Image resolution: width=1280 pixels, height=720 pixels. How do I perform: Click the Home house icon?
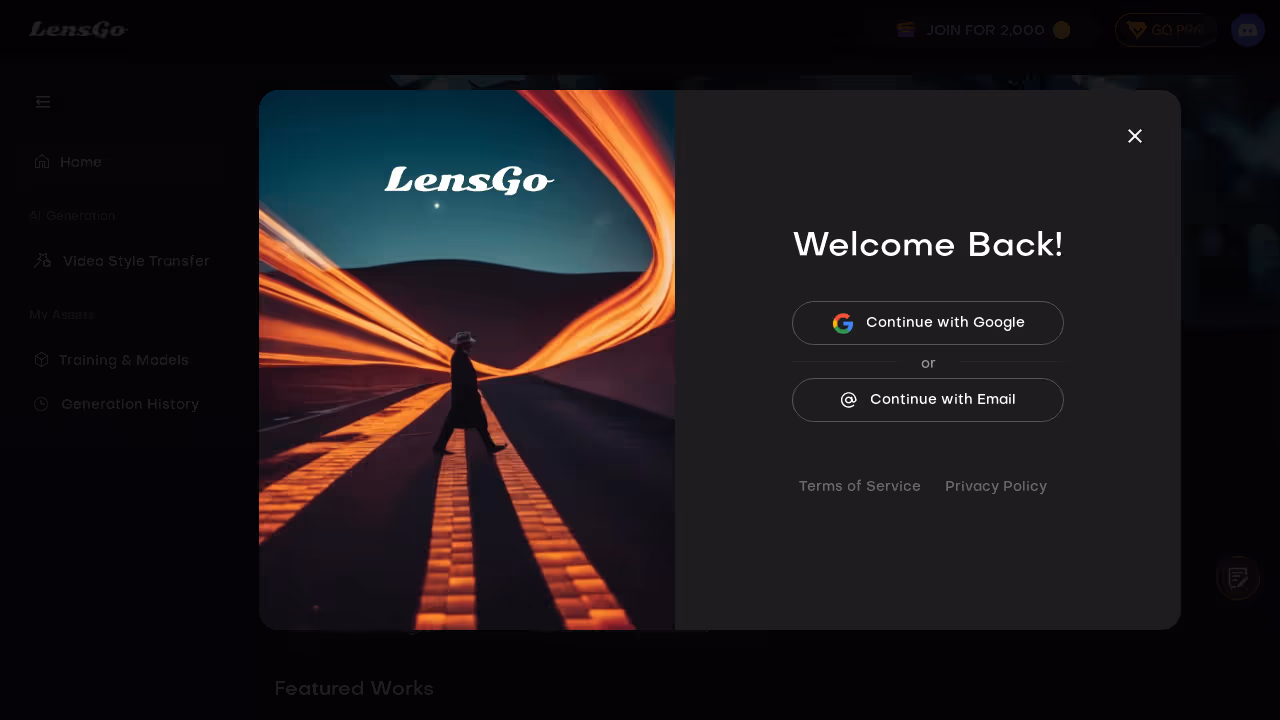click(x=42, y=161)
